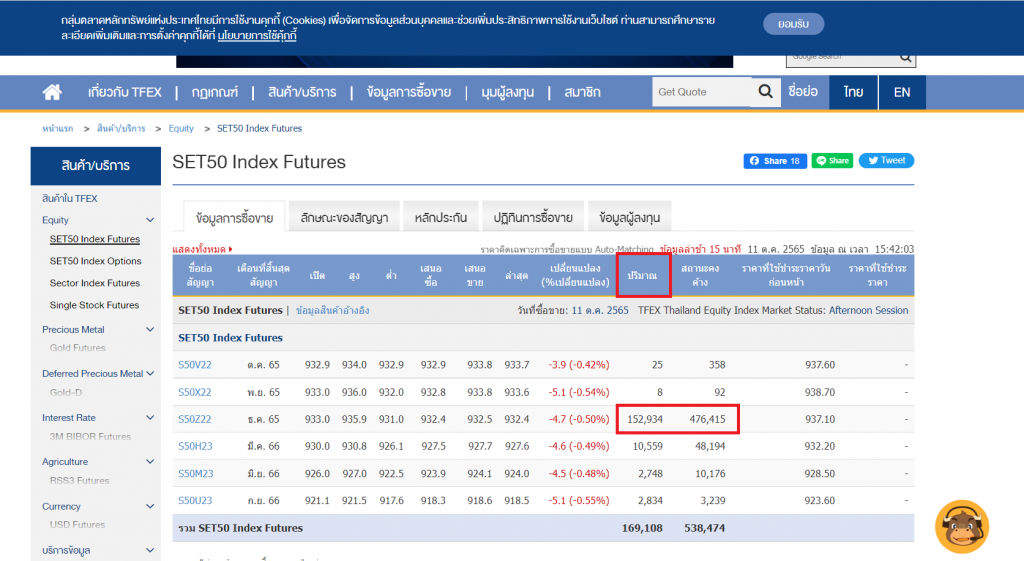Screen dimensions: 1024x561
Task: Share the page via Facebook Share button
Action: click(x=775, y=161)
